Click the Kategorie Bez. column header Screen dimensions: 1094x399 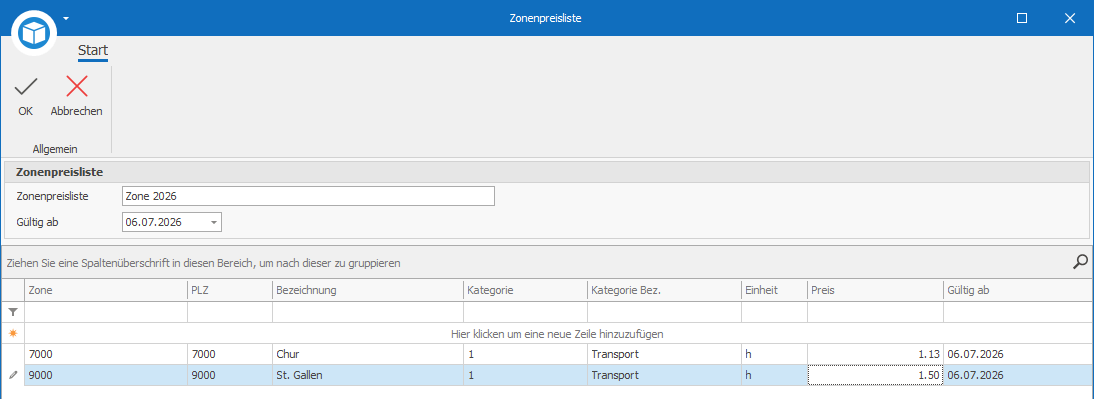664,290
